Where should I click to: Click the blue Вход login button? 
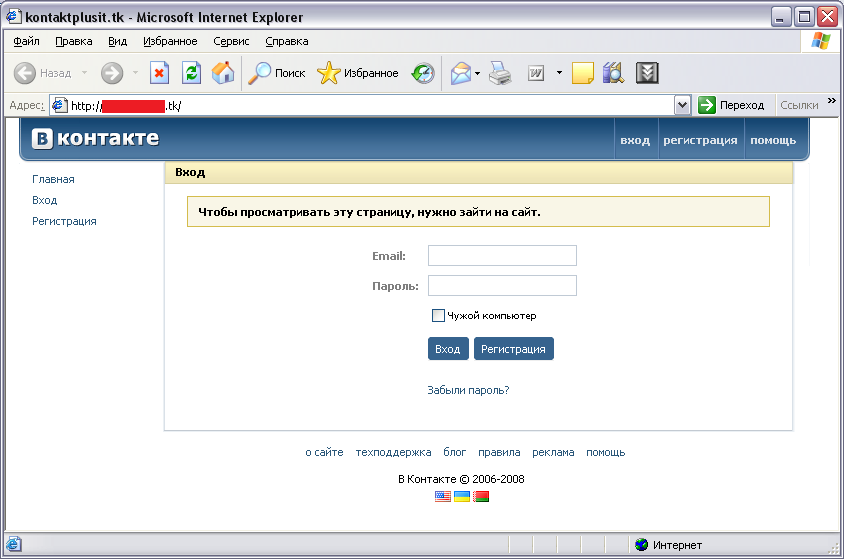click(448, 349)
